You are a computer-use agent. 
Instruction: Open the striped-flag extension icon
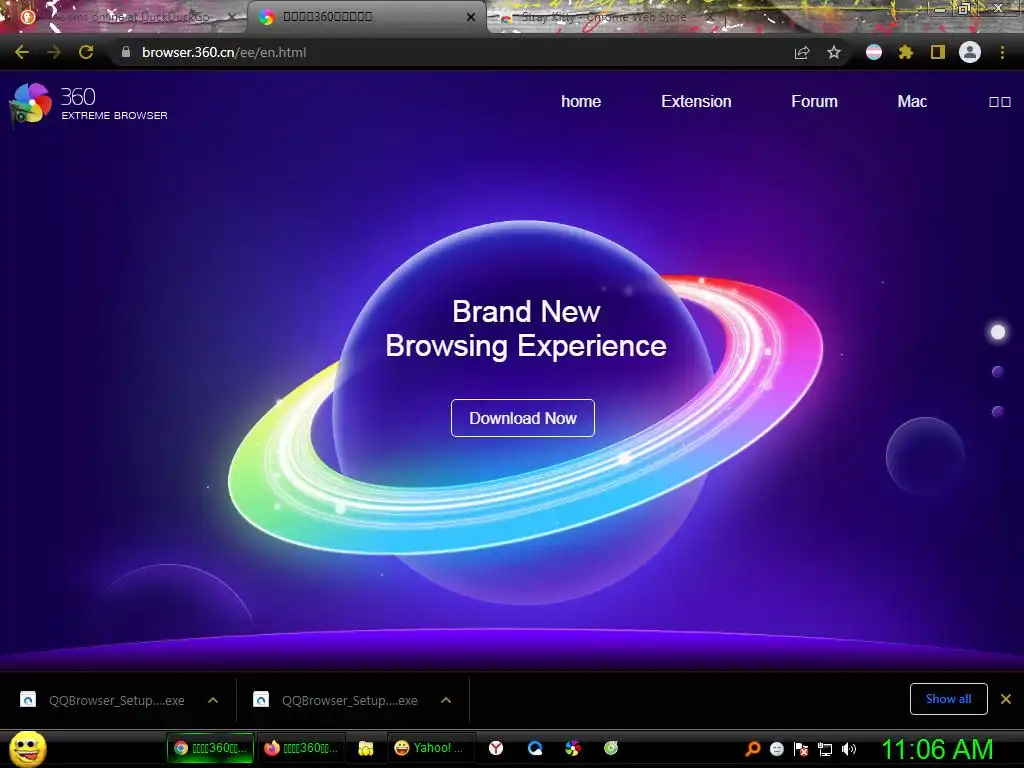[x=874, y=52]
